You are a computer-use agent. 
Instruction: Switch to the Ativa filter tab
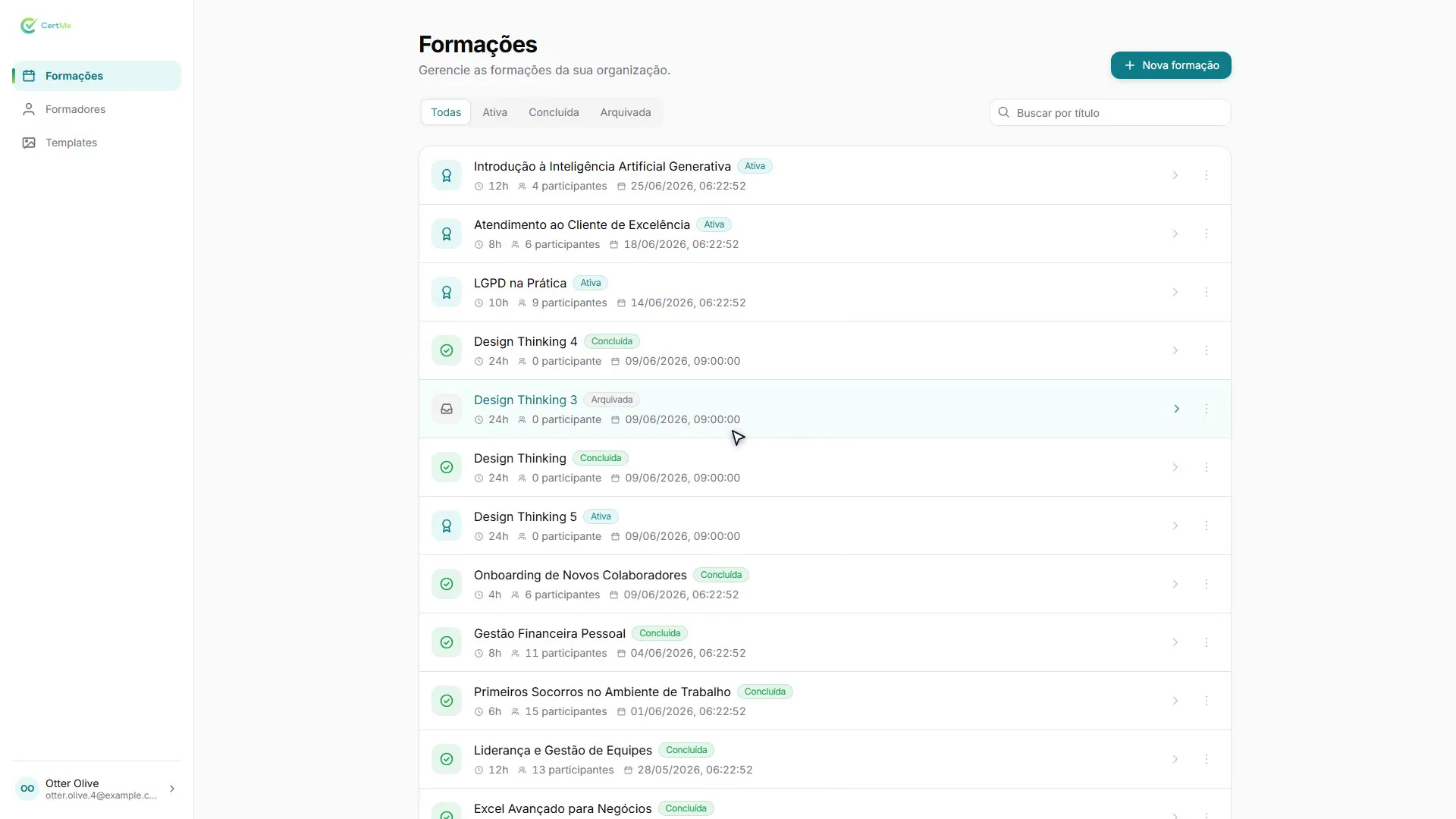(494, 112)
